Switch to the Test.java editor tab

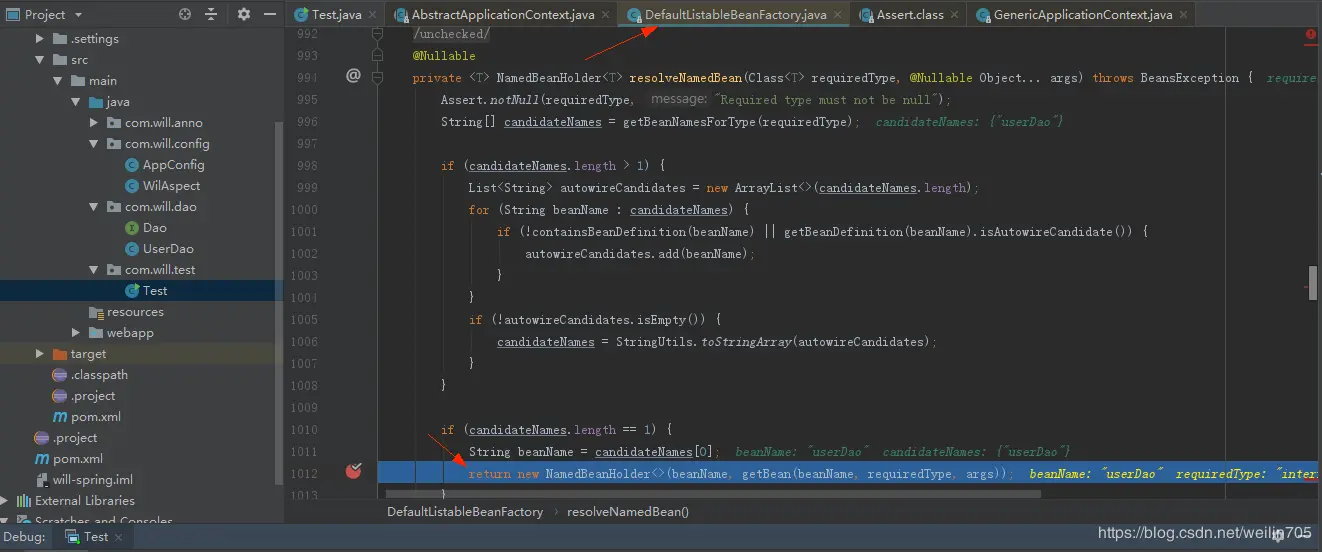336,15
